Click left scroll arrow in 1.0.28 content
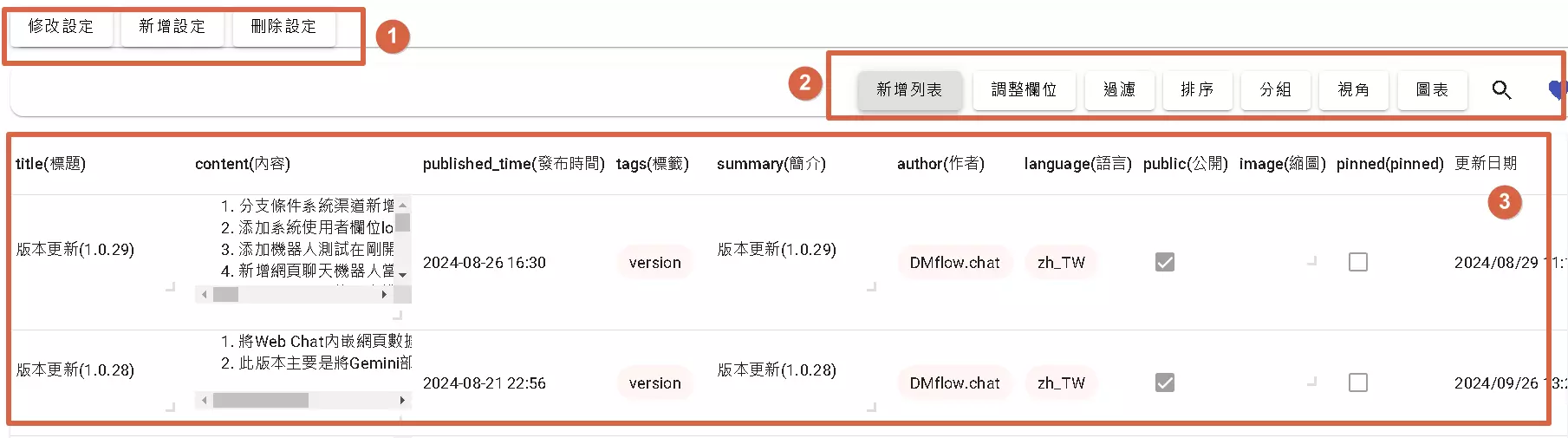 pos(204,401)
